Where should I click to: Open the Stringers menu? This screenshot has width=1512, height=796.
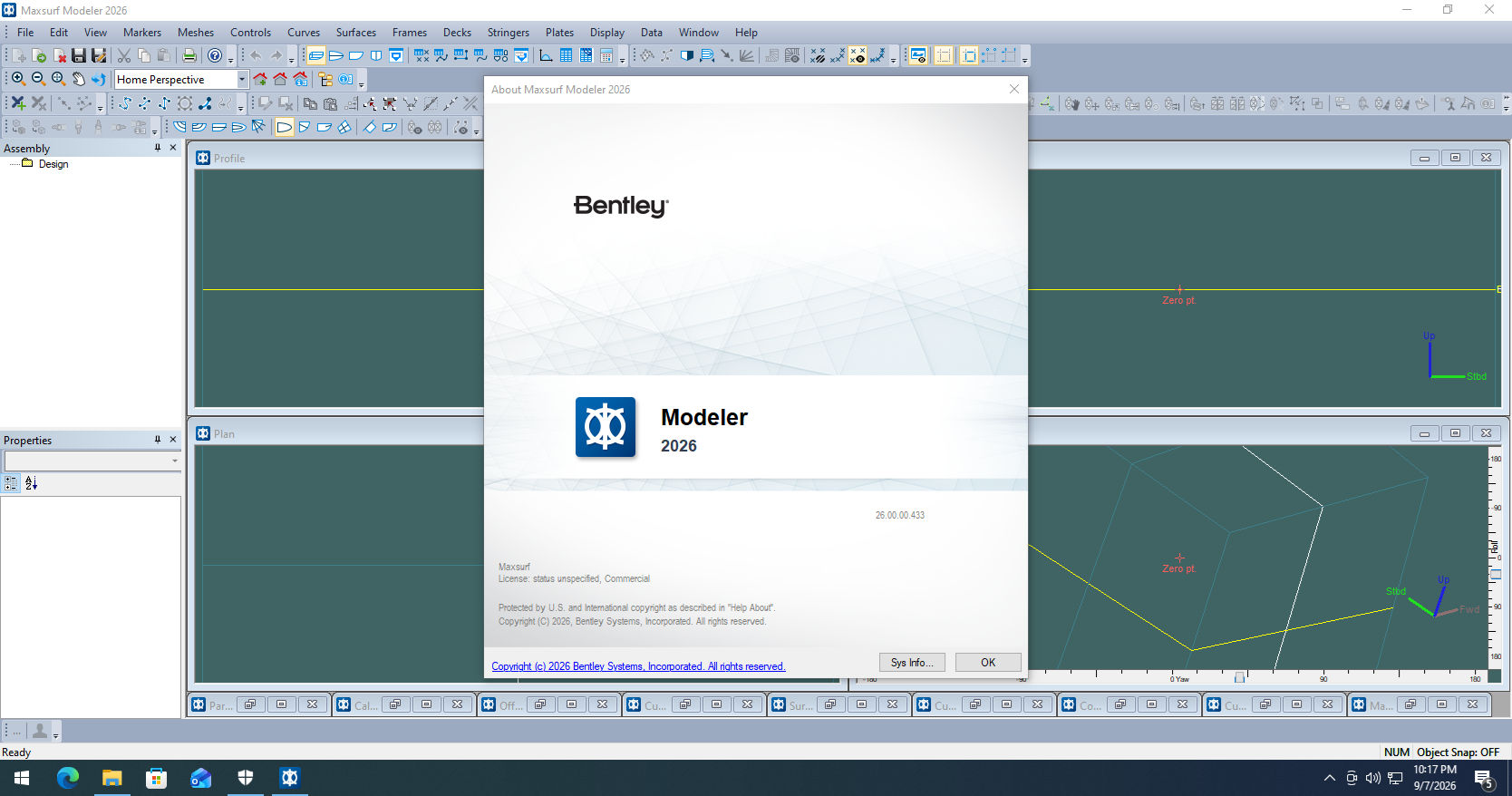pyautogui.click(x=508, y=32)
